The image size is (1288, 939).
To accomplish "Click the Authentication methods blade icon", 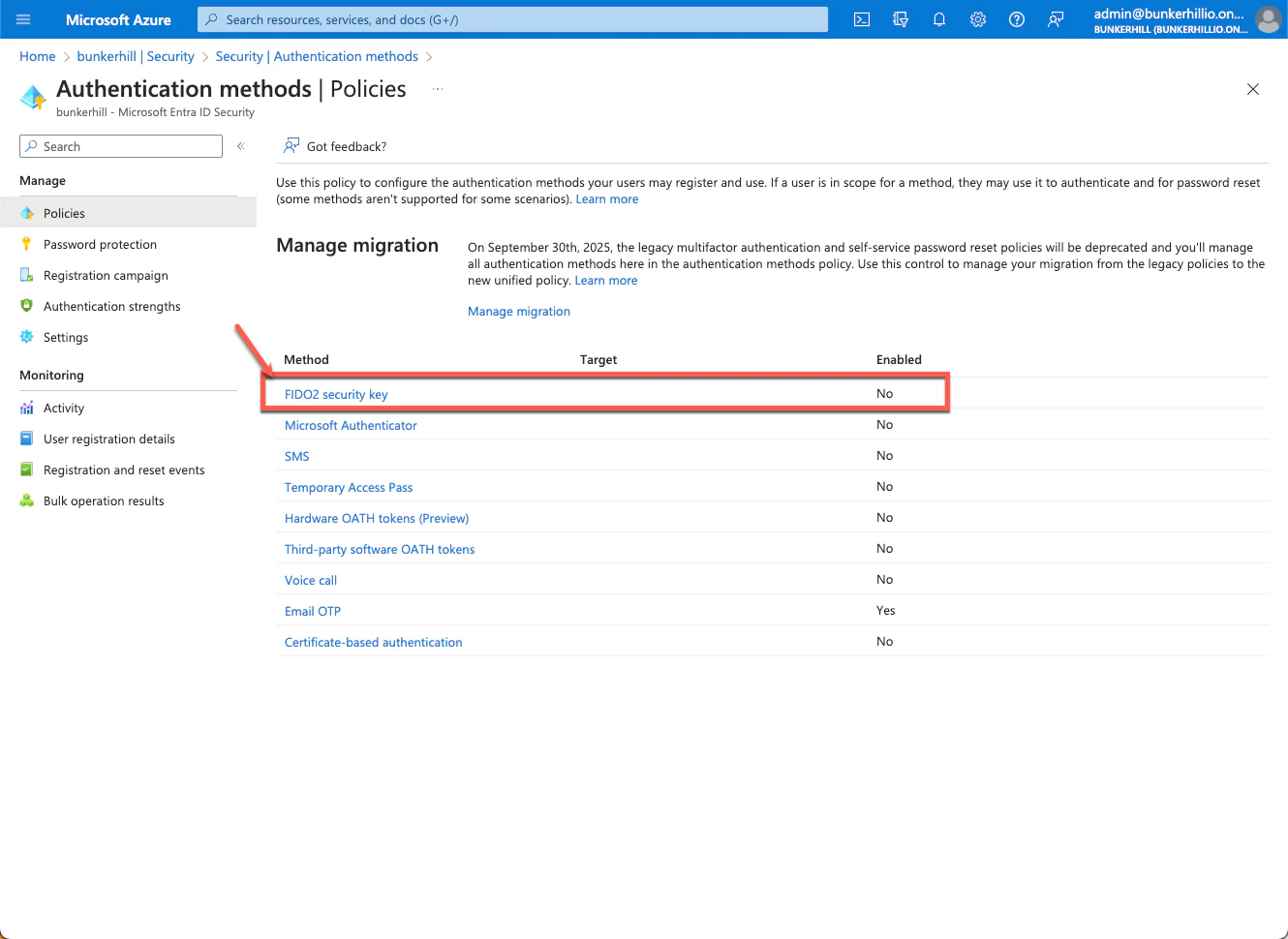I will click(x=33, y=97).
